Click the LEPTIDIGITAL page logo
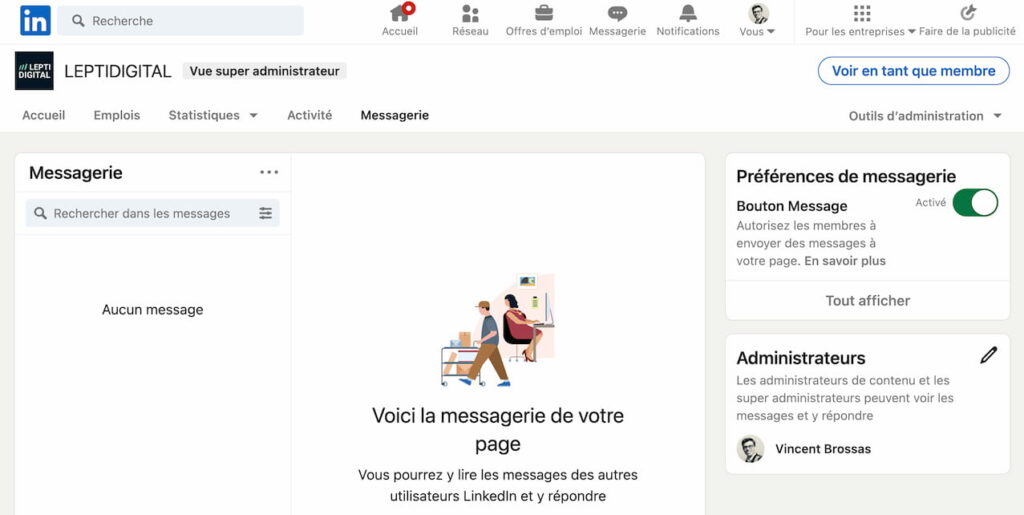 [x=34, y=70]
